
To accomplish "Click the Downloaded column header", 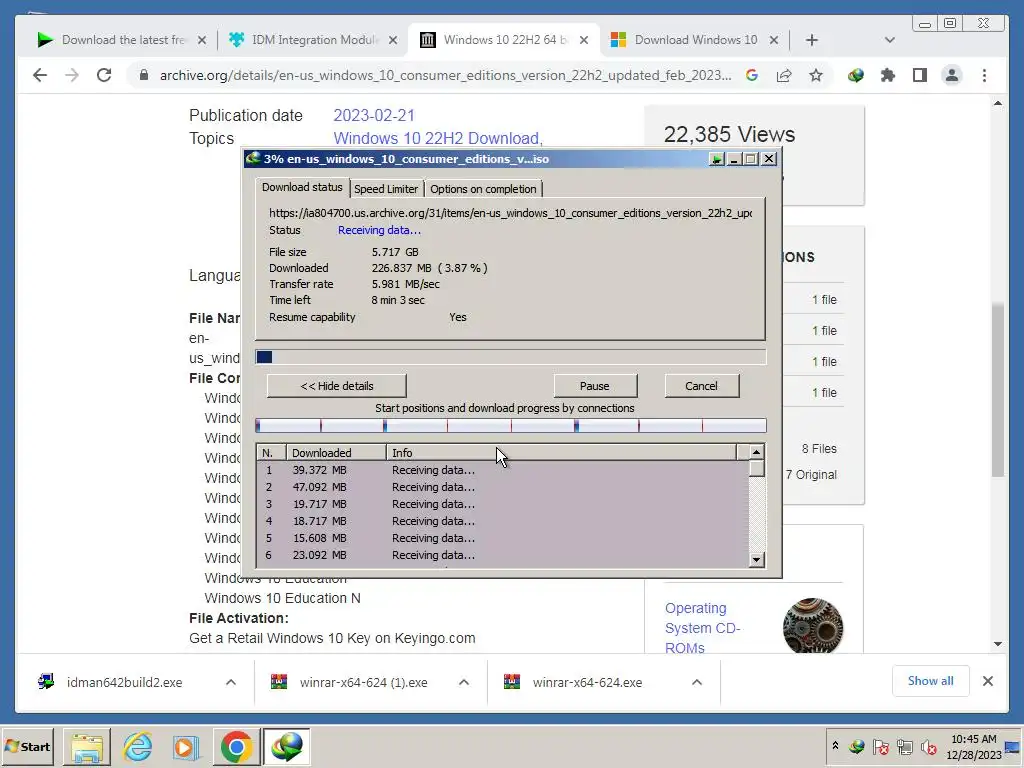I will point(336,453).
